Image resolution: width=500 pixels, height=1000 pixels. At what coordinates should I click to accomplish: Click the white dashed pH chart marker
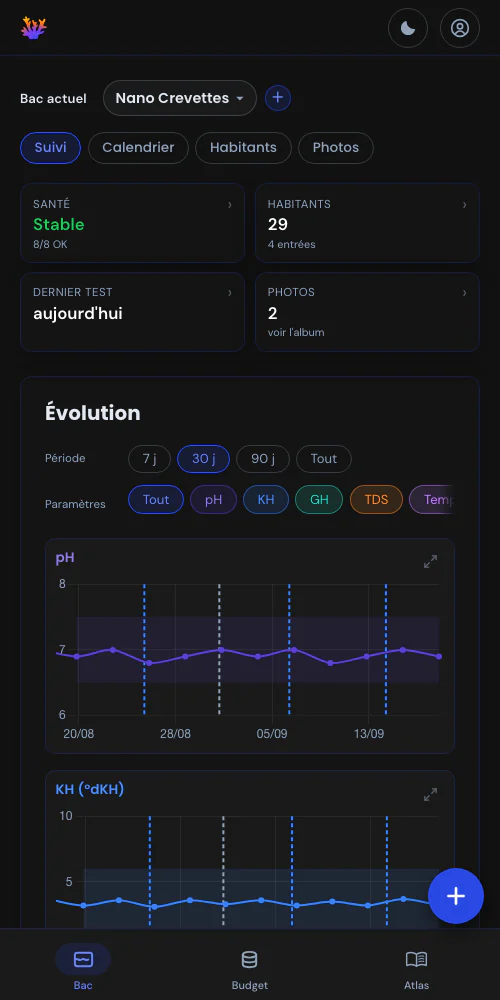[x=219, y=649]
